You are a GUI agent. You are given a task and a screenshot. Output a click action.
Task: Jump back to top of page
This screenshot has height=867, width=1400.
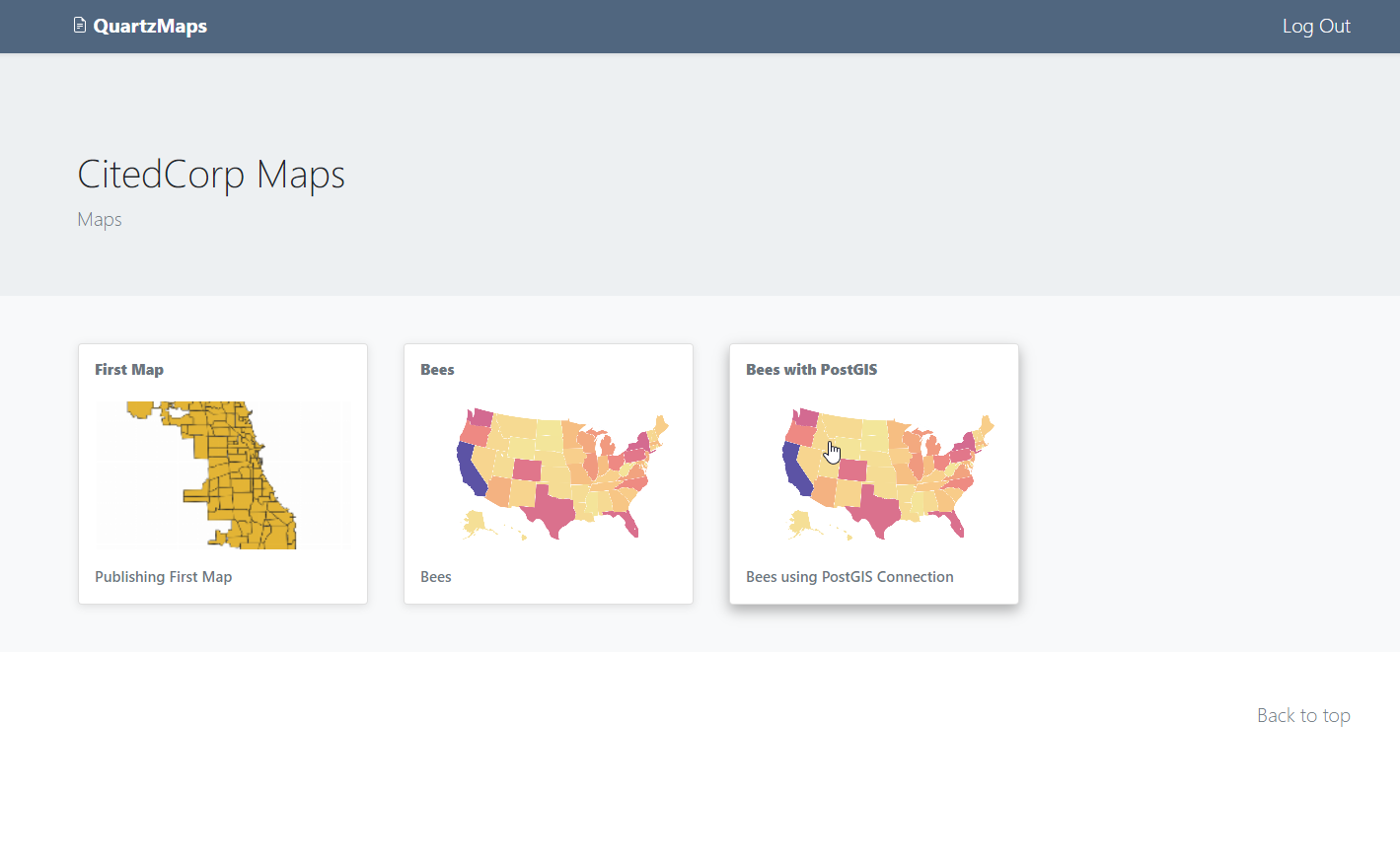click(1302, 715)
